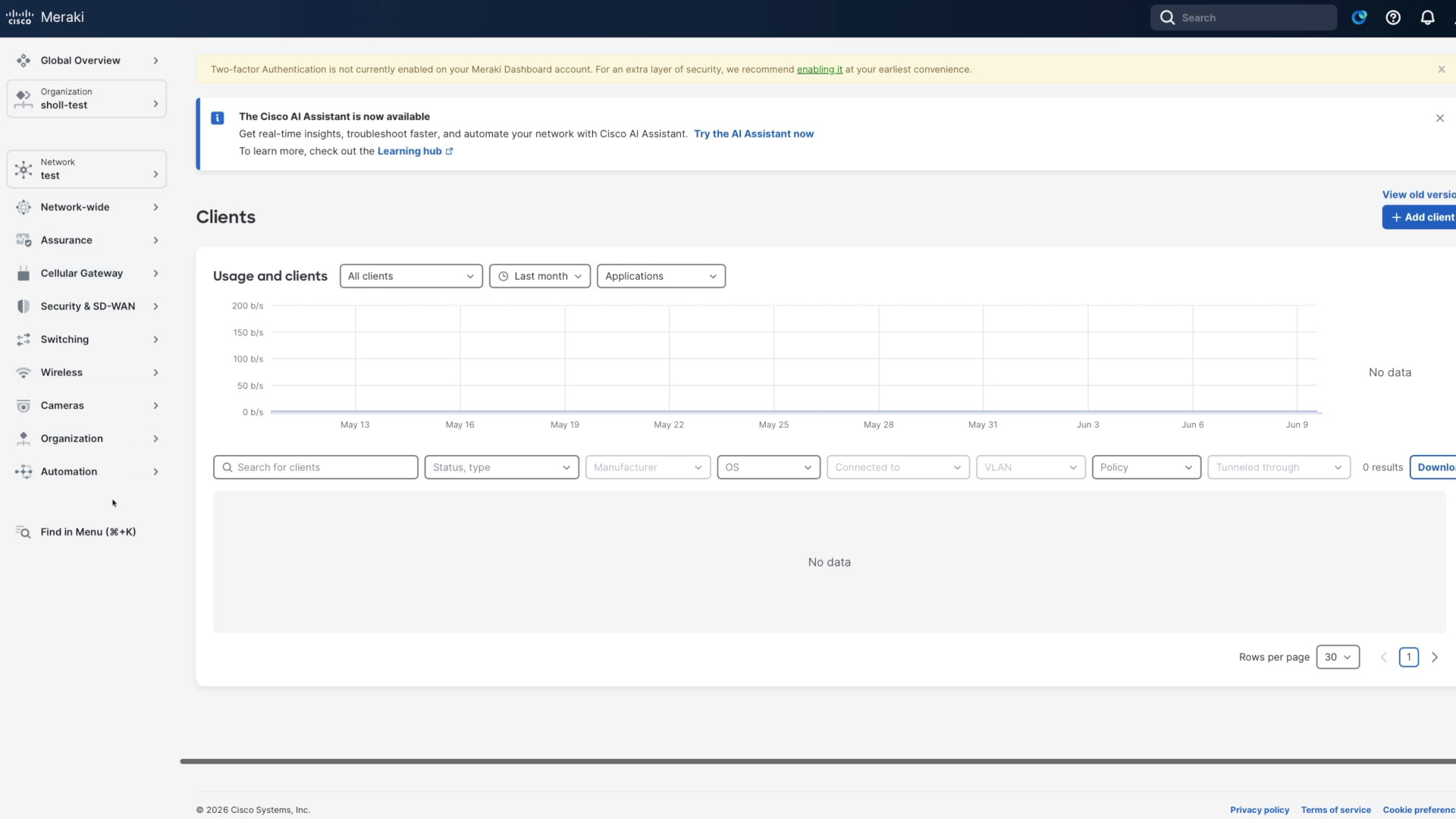This screenshot has height=819, width=1456.
Task: Open the Switching menu item
Action: tap(86, 339)
